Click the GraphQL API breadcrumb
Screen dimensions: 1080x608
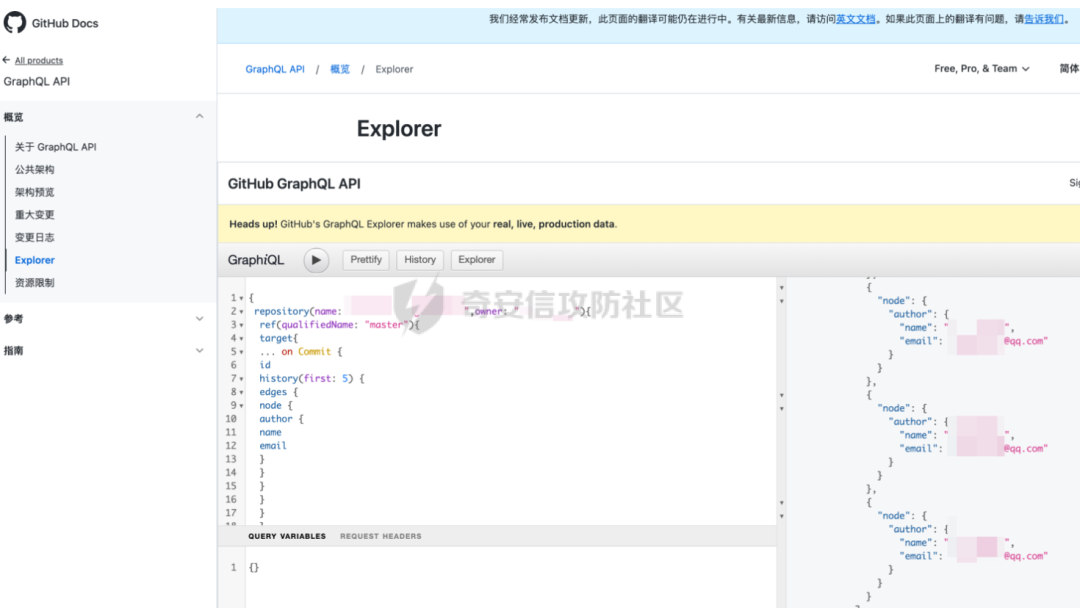coord(275,69)
